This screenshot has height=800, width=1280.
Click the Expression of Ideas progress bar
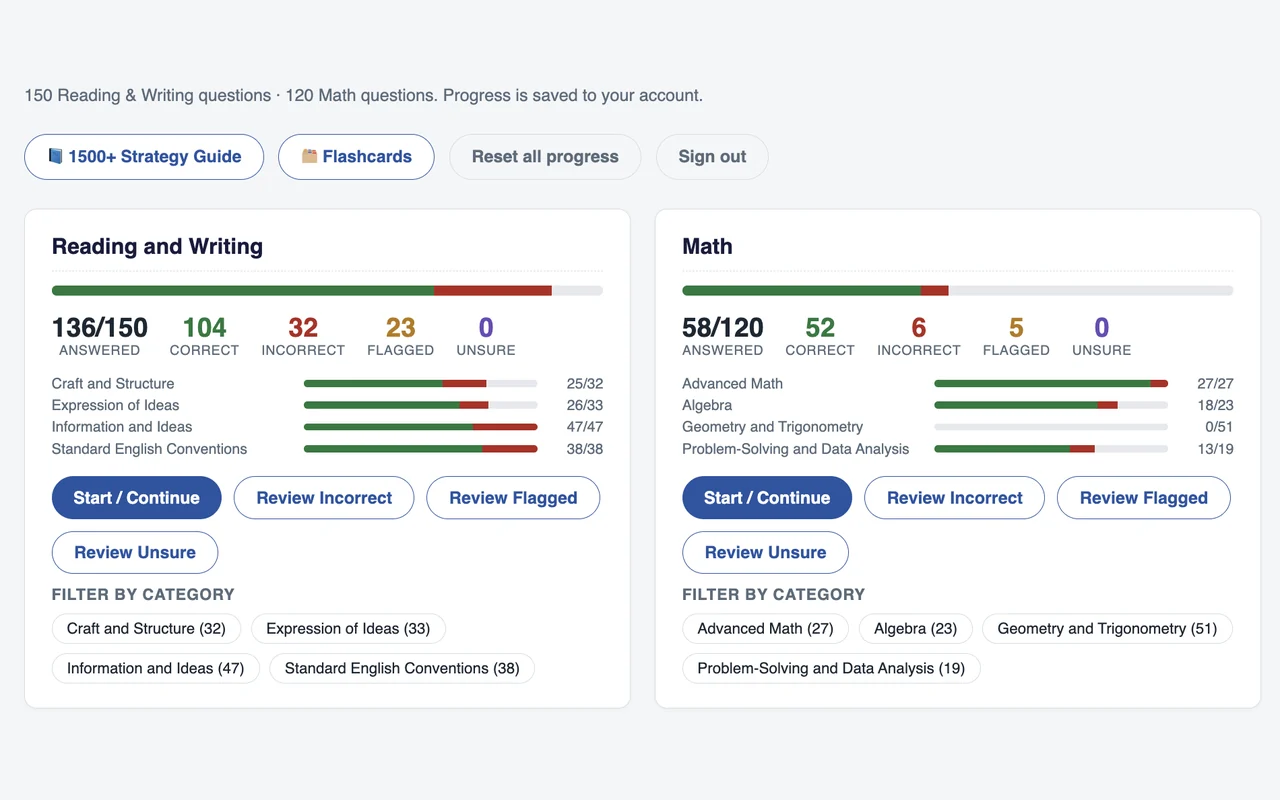[420, 406]
